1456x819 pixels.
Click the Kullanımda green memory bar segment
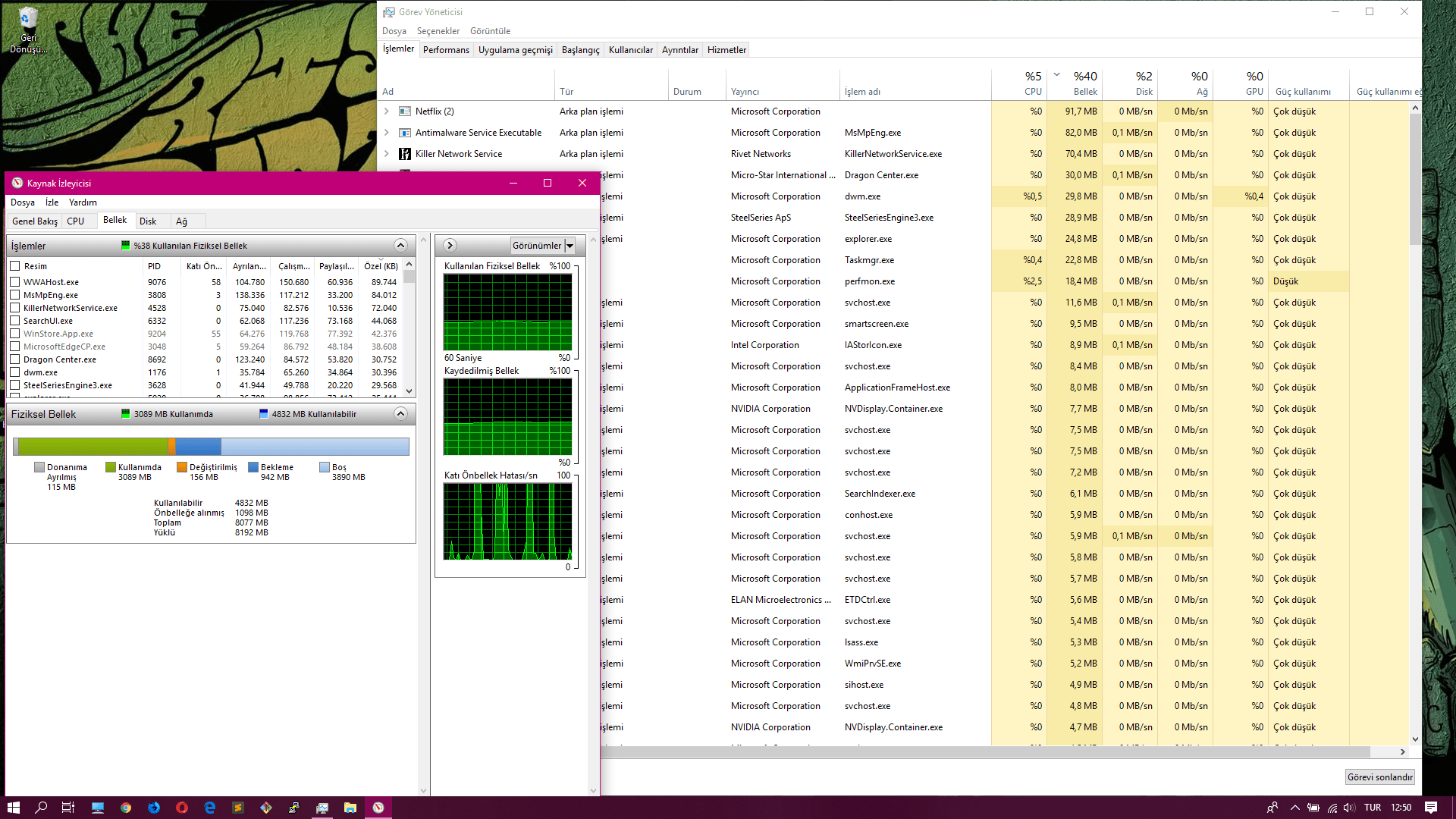click(93, 447)
